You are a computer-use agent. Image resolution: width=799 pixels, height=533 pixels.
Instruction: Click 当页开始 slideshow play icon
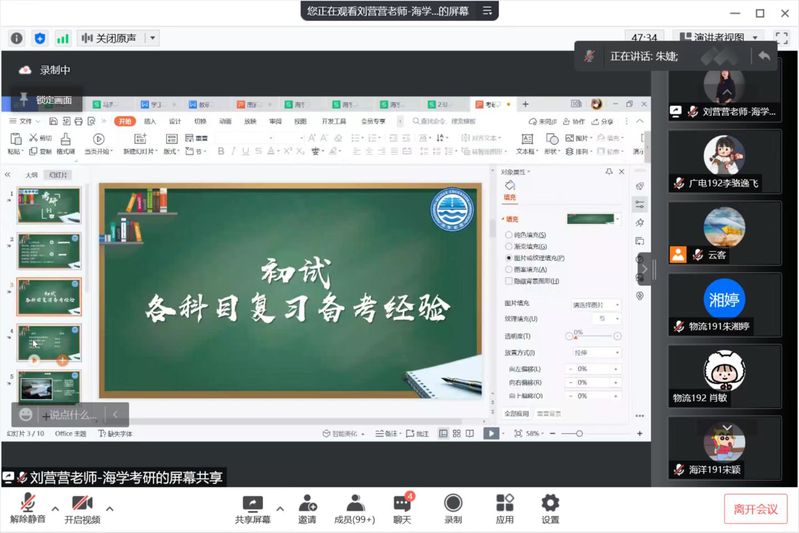point(98,139)
